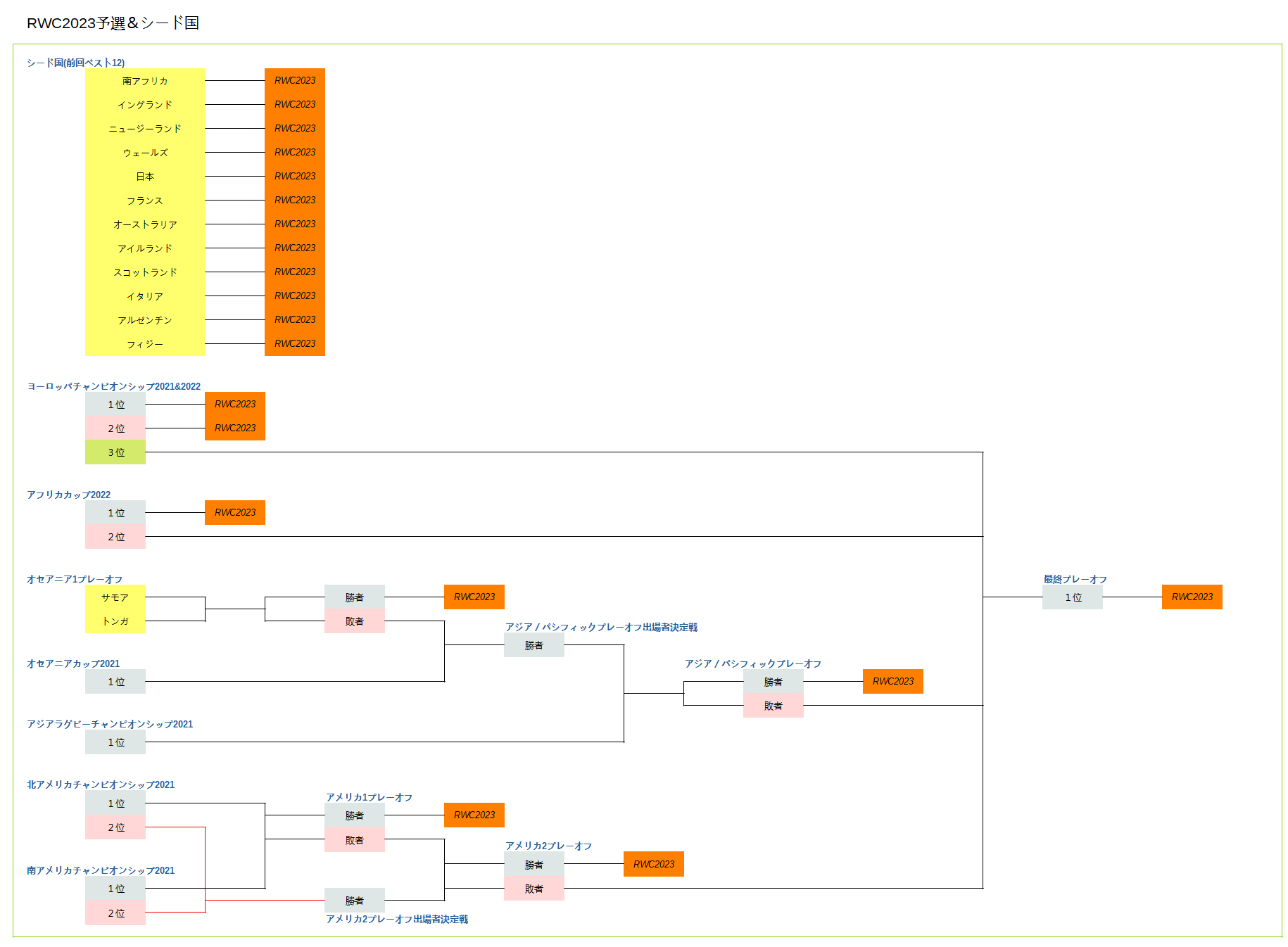Image resolution: width=1288 pixels, height=947 pixels.
Task: Click the RWC2023 box next to フィジー
Action: tap(295, 343)
